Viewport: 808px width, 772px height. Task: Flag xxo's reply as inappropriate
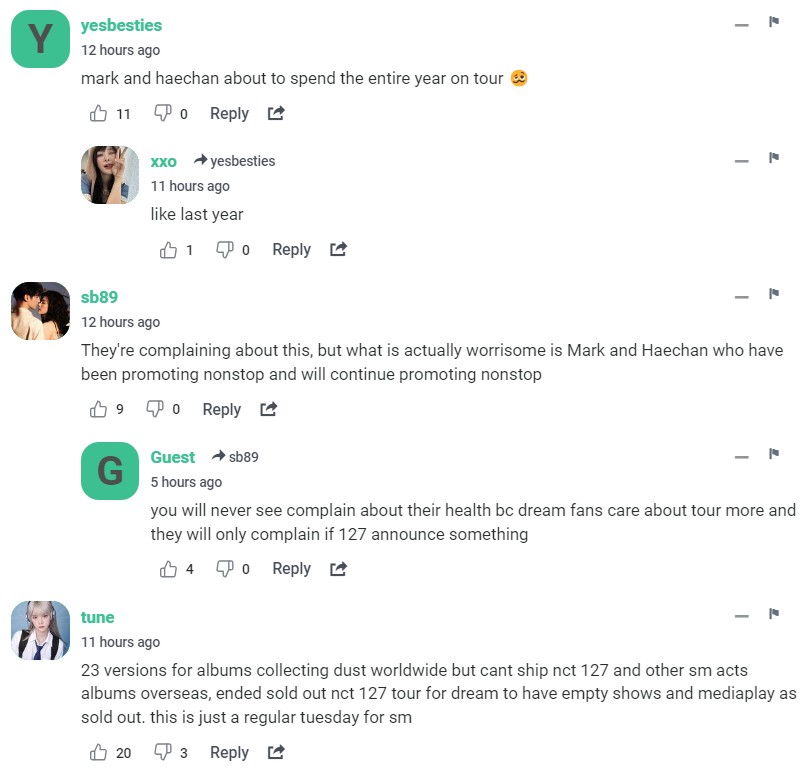(x=773, y=158)
